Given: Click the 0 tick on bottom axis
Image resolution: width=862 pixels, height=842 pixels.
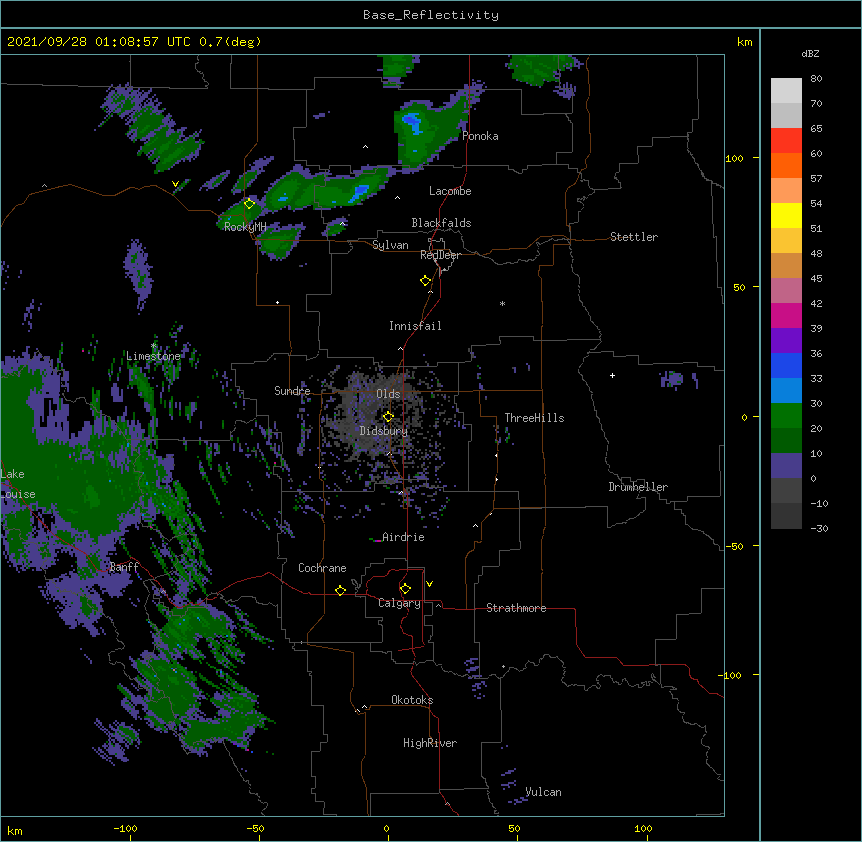Looking at the screenshot, I should point(386,828).
